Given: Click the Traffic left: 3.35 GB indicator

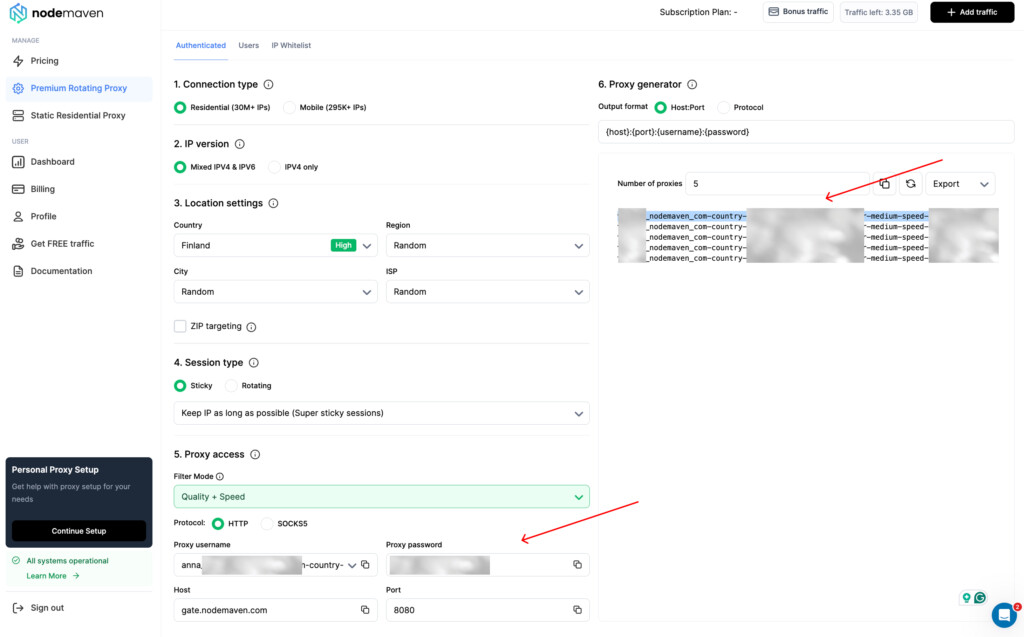Looking at the screenshot, I should (x=878, y=12).
